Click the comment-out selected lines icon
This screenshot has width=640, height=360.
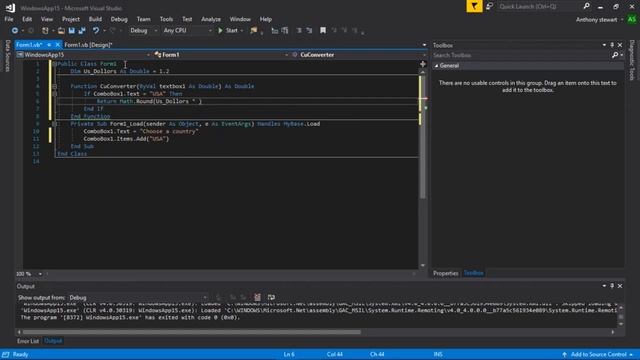coord(299,31)
